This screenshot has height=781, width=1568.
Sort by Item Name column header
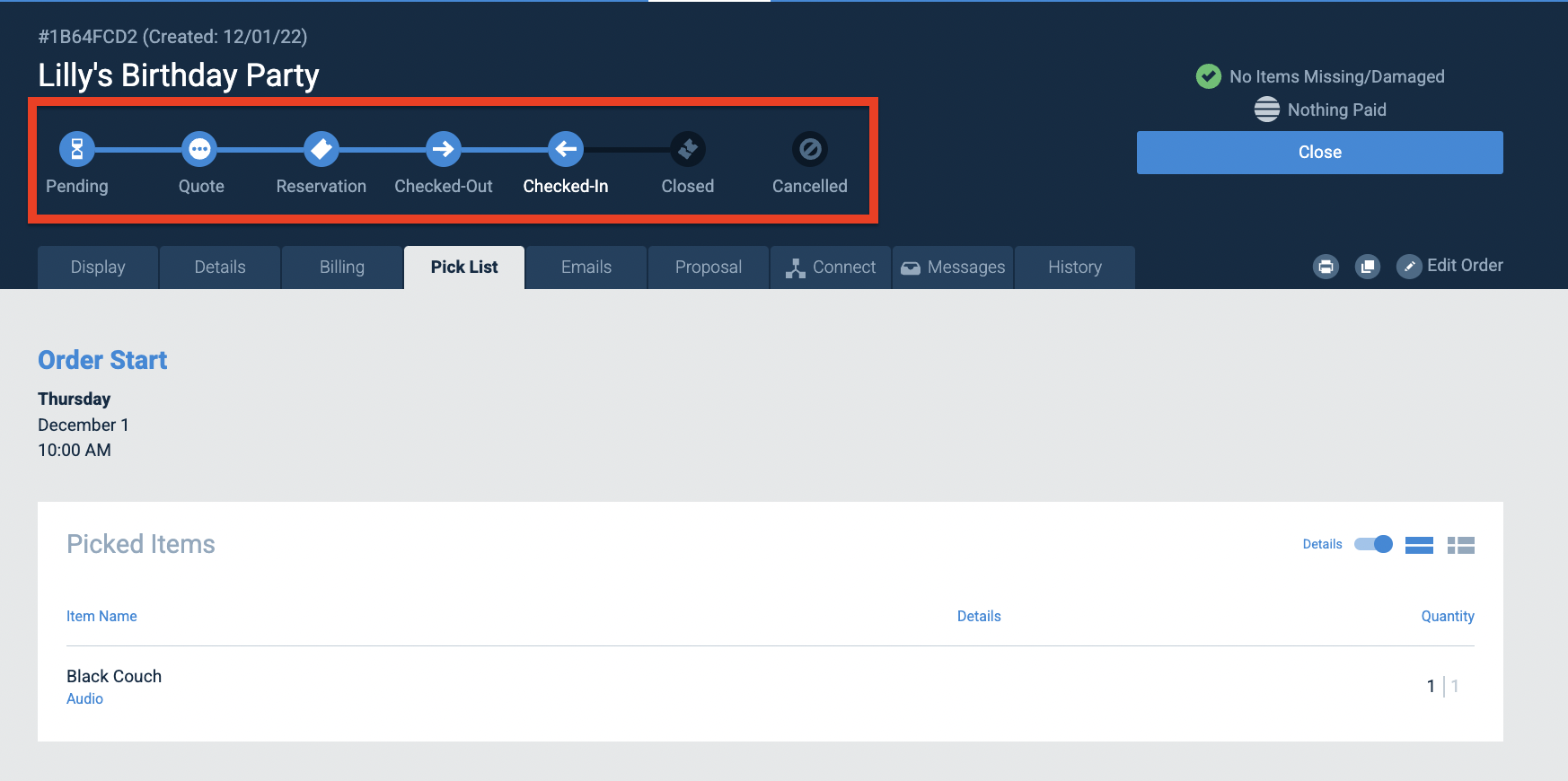(101, 616)
